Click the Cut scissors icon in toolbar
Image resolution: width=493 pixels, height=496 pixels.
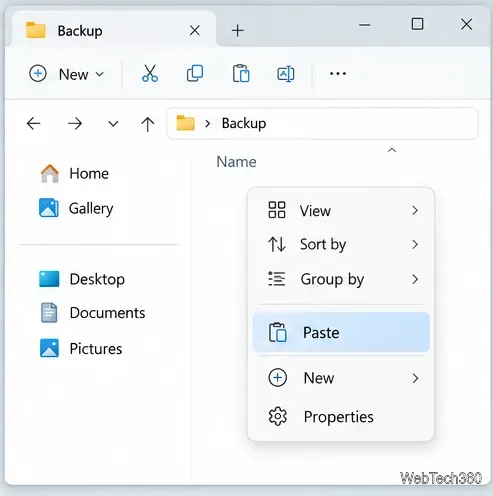coord(150,74)
